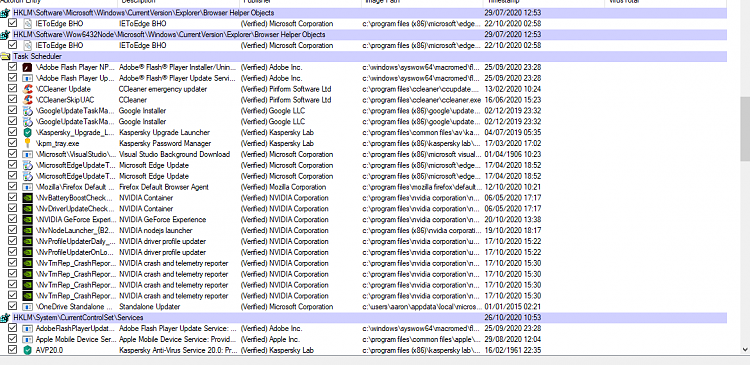Click registry icon beside the Wow6432Node key
Image resolution: width=750 pixels, height=365 pixels.
pyautogui.click(x=5, y=34)
